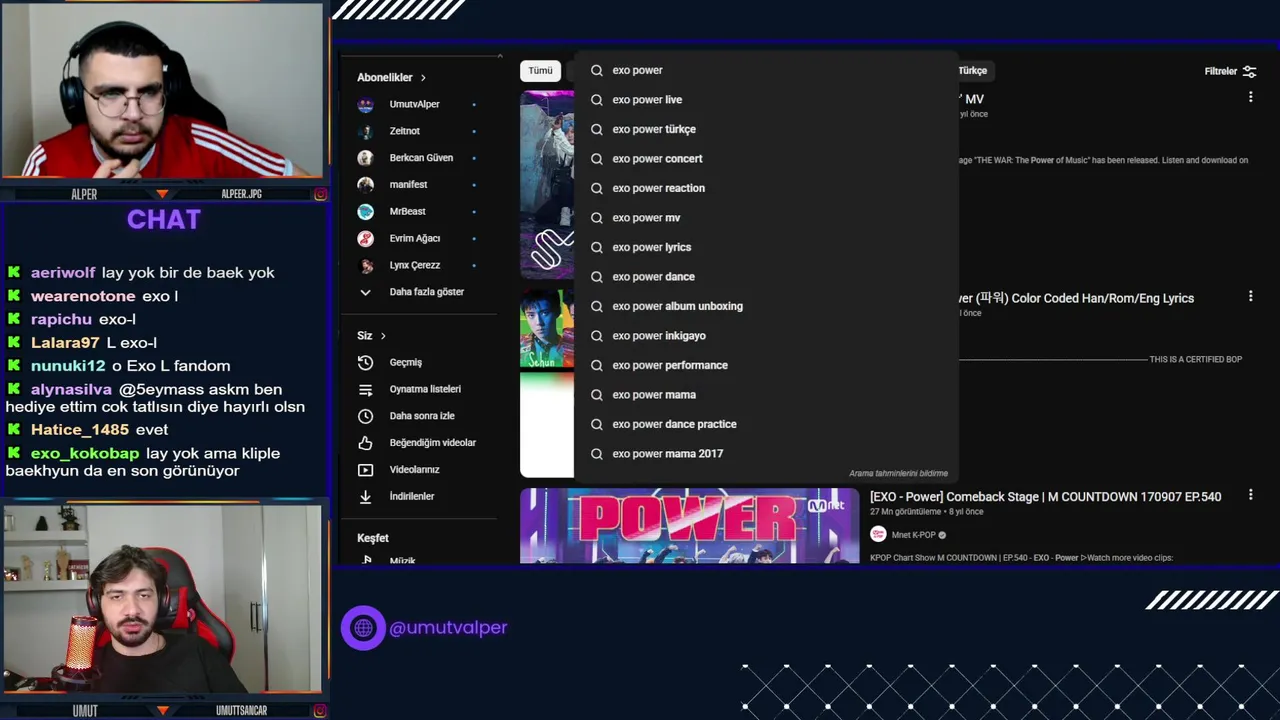Click the Videolarınız play icon

click(366, 470)
